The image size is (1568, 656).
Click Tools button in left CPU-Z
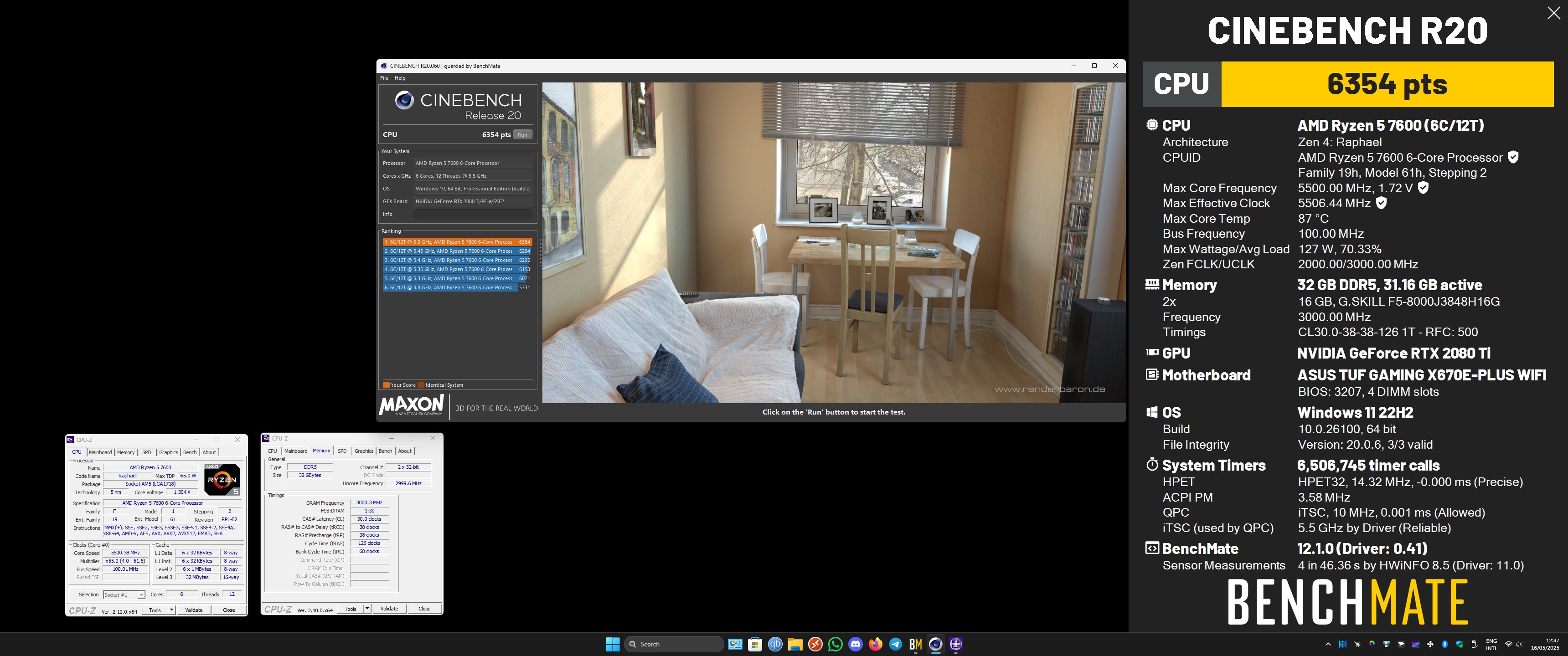(155, 610)
